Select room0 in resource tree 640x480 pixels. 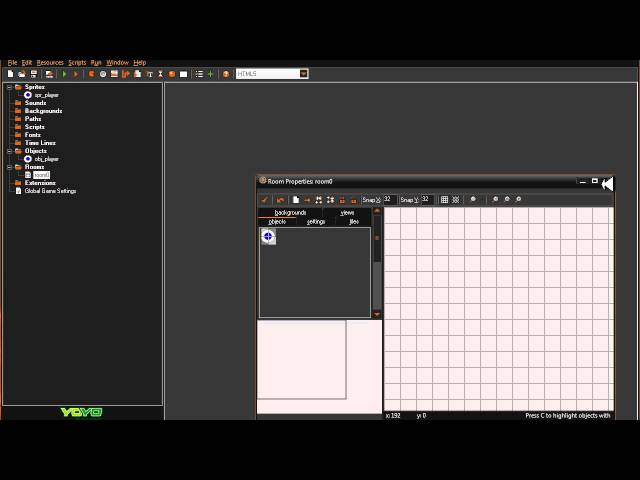coord(41,175)
